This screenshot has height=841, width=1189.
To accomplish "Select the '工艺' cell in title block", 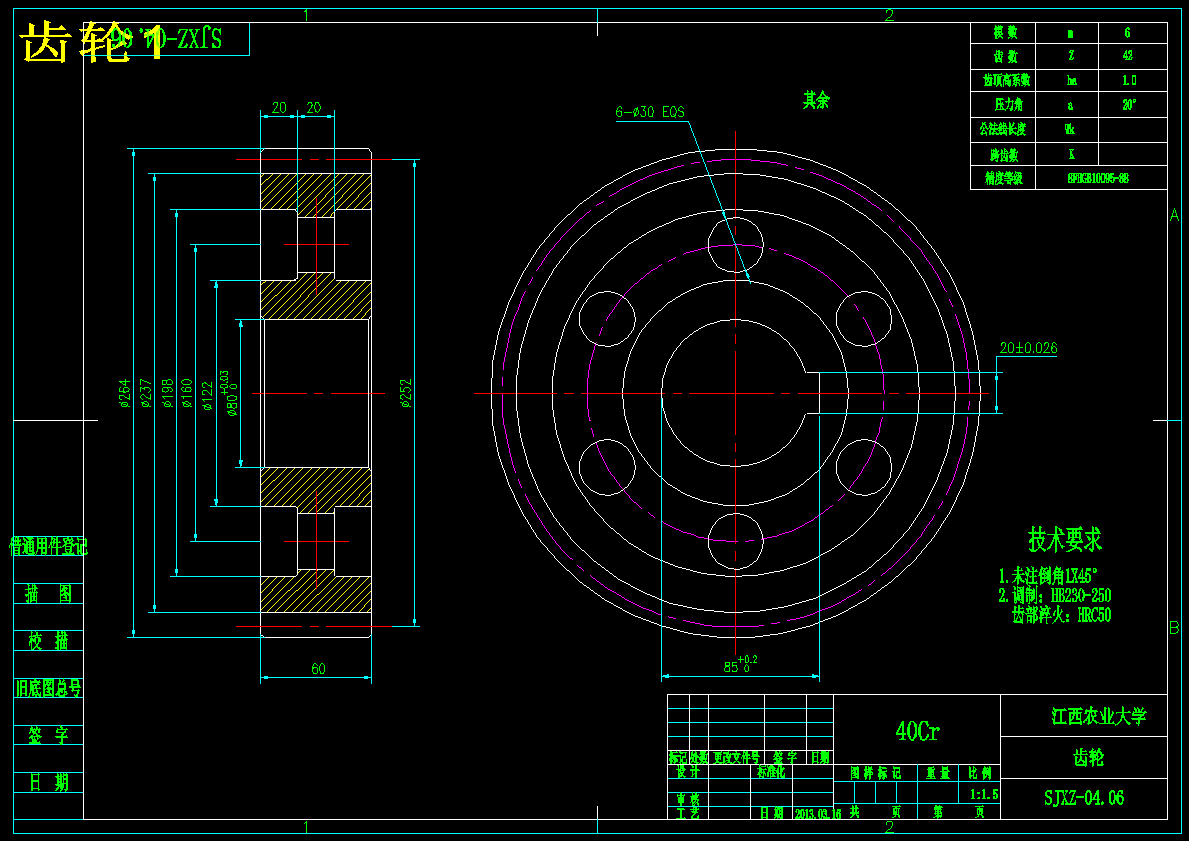I will 688,813.
